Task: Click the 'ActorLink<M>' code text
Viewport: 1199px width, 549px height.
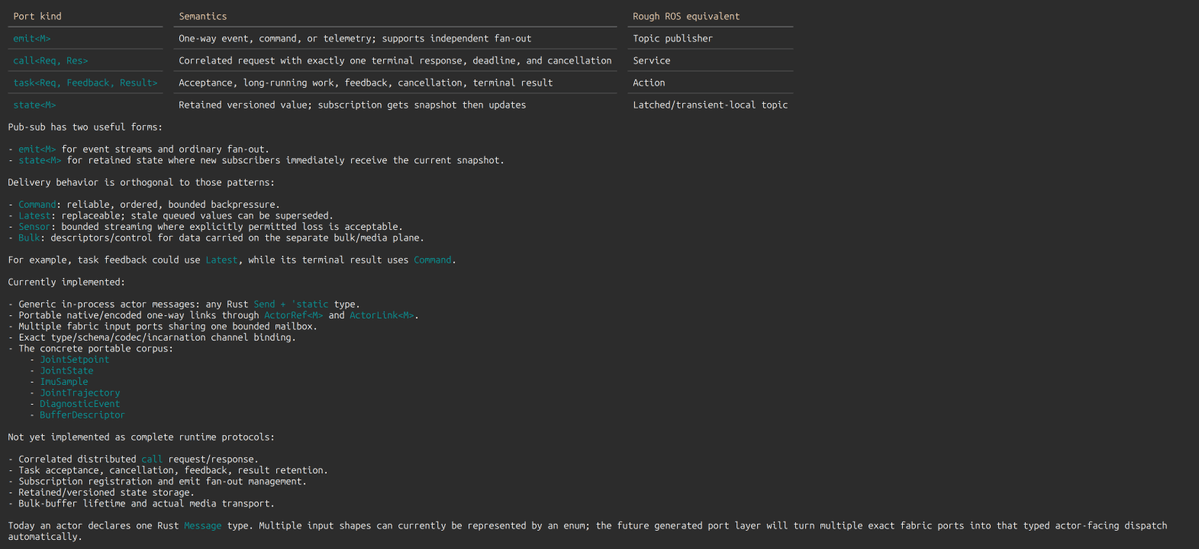Action: click(382, 316)
